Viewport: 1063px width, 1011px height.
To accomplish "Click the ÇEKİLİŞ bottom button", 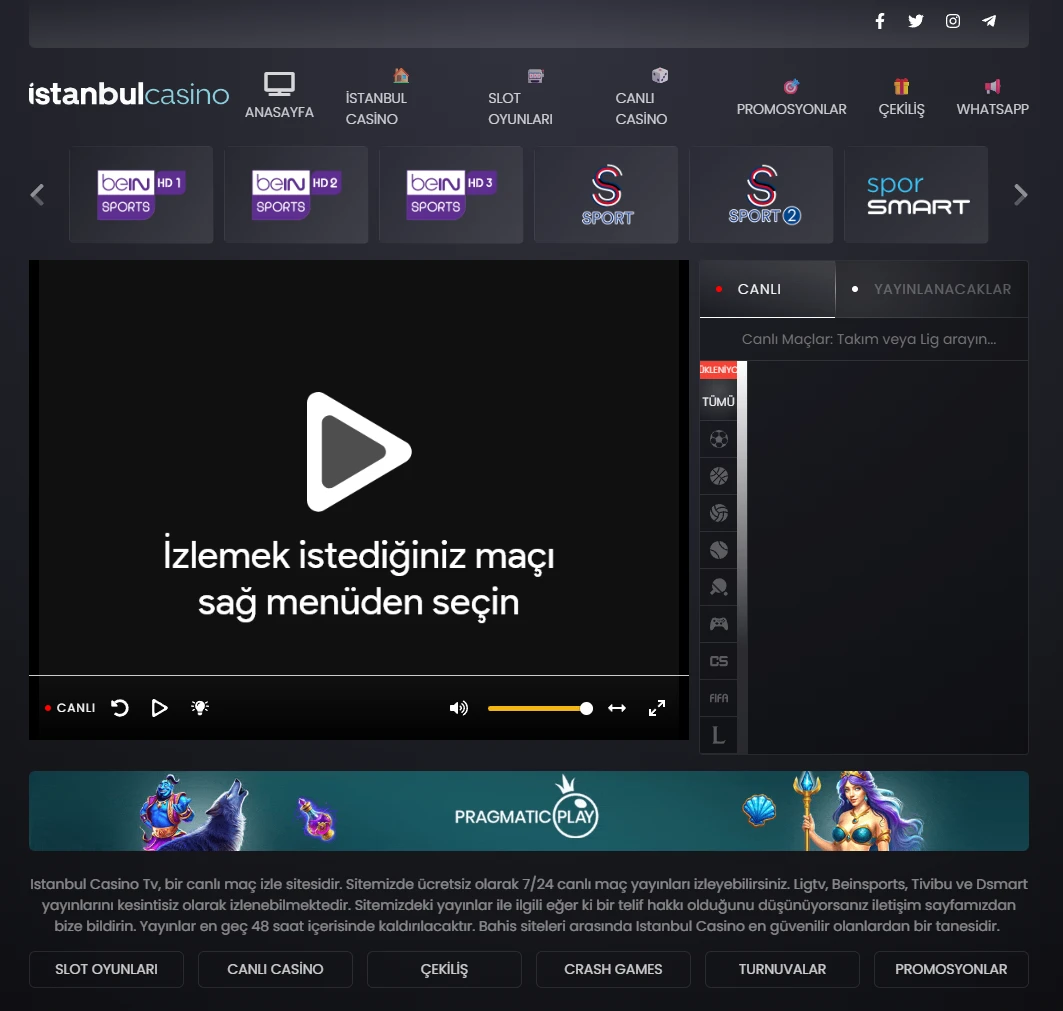I will click(444, 969).
